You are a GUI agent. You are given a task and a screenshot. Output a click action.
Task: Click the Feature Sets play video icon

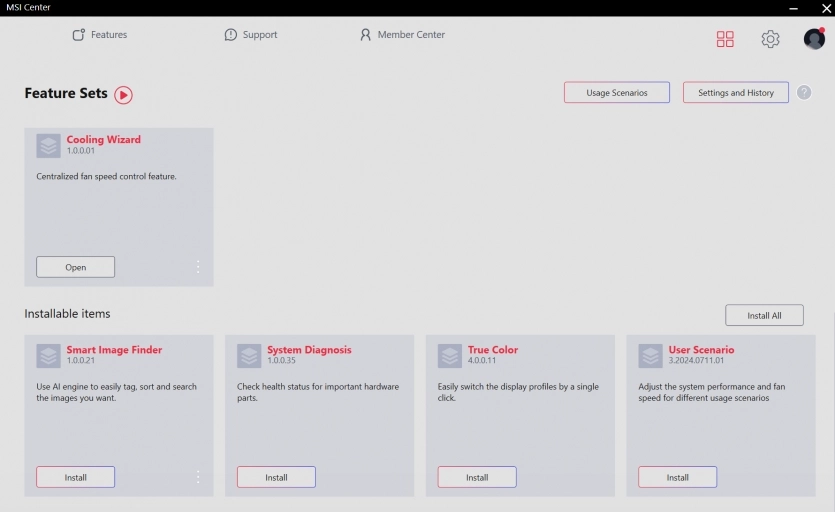123,95
